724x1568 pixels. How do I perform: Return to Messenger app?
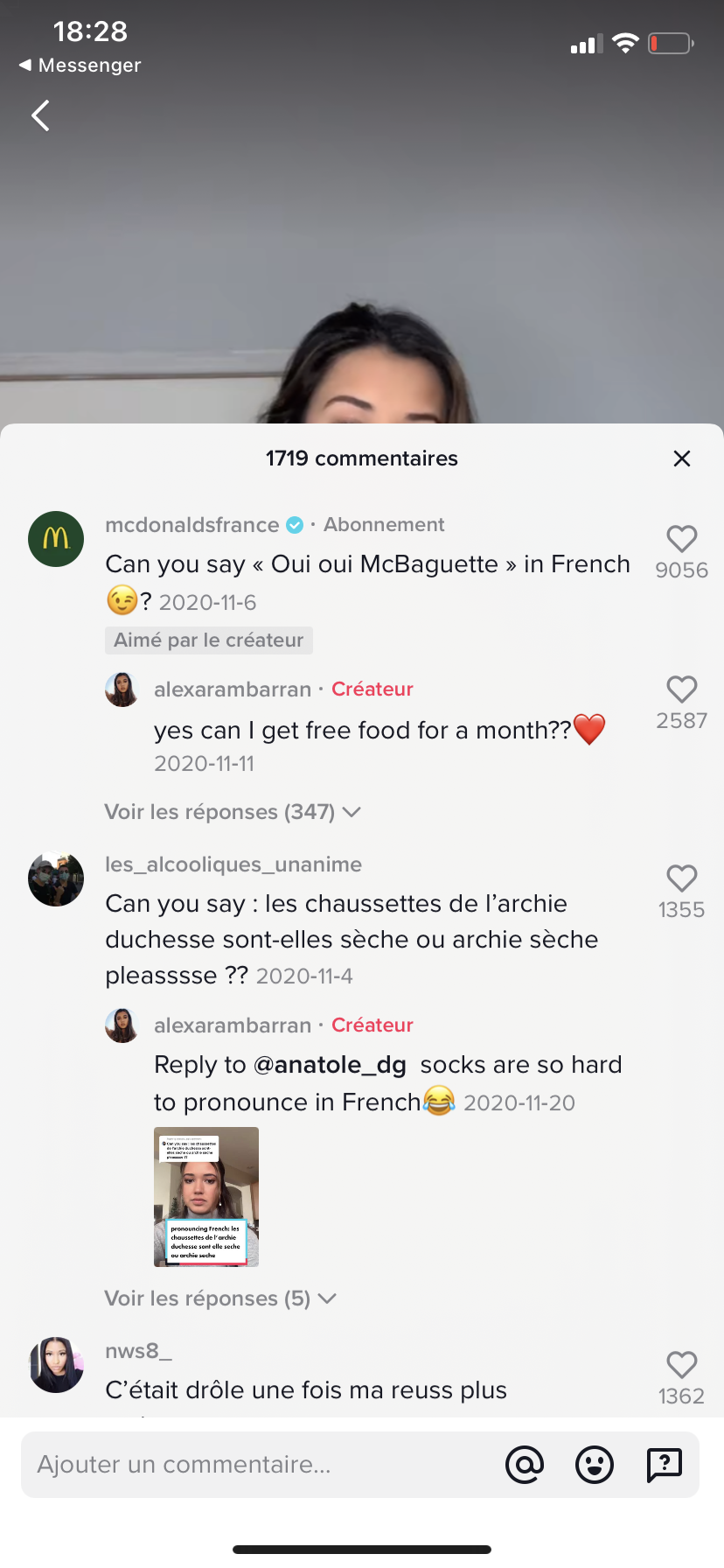(80, 66)
